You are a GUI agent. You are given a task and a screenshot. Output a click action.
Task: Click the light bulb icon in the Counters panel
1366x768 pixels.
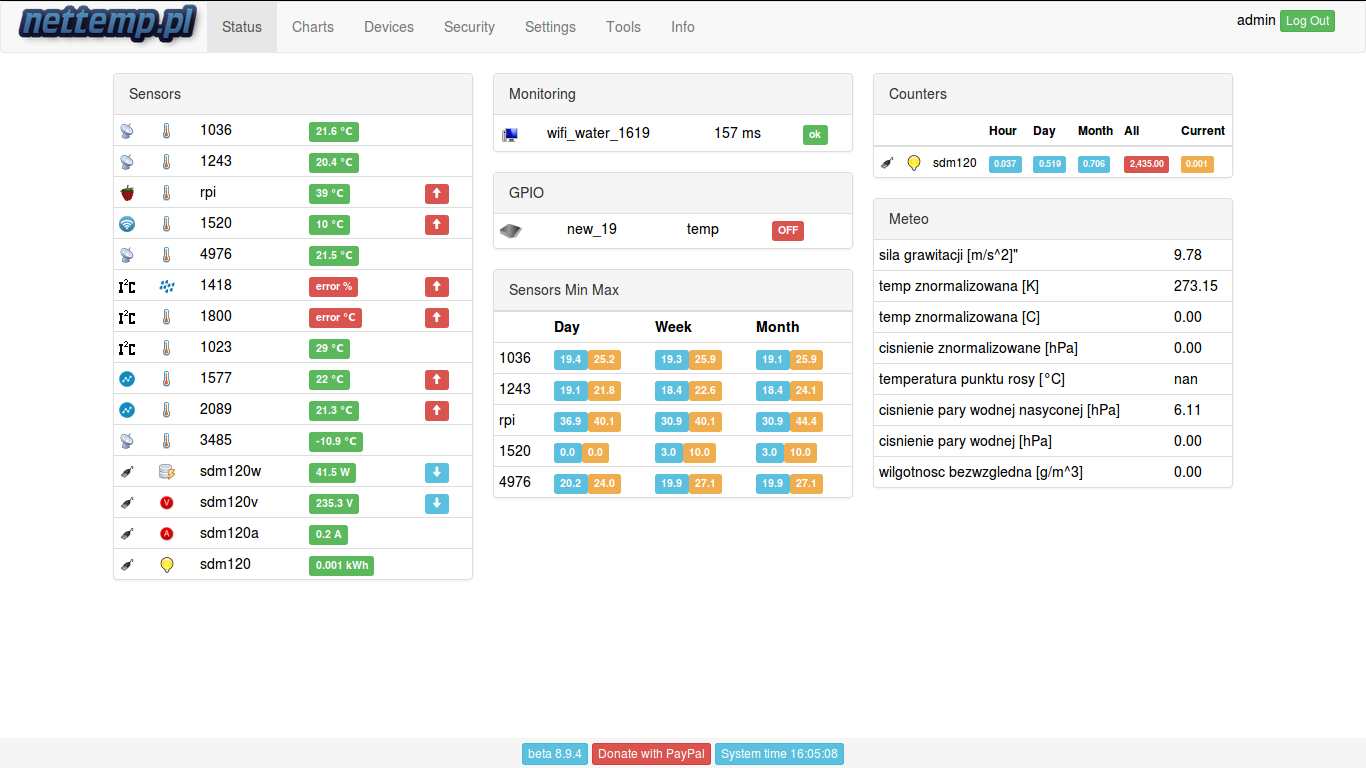click(914, 163)
